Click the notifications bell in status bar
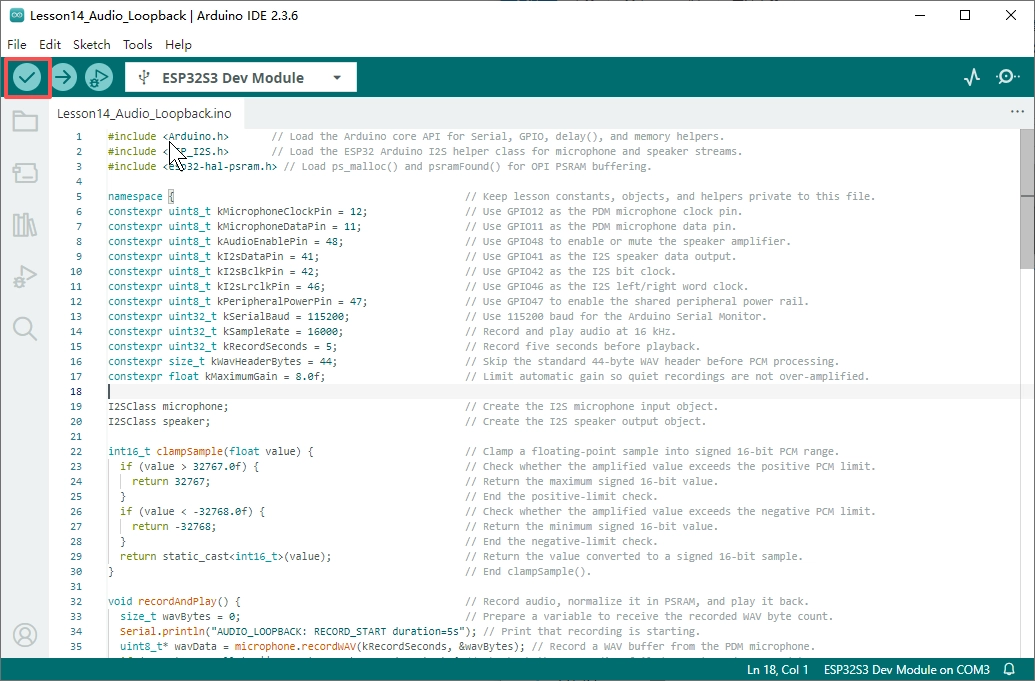 tap(1009, 669)
